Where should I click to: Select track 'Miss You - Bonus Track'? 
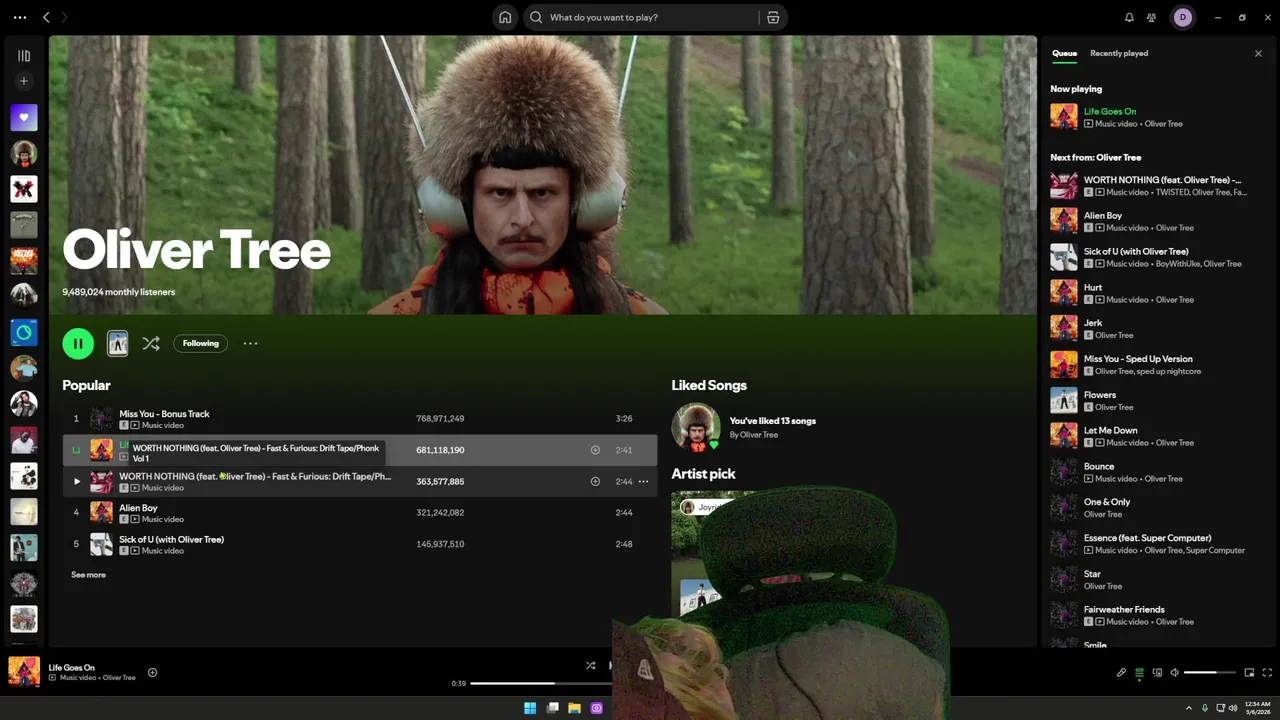point(164,413)
